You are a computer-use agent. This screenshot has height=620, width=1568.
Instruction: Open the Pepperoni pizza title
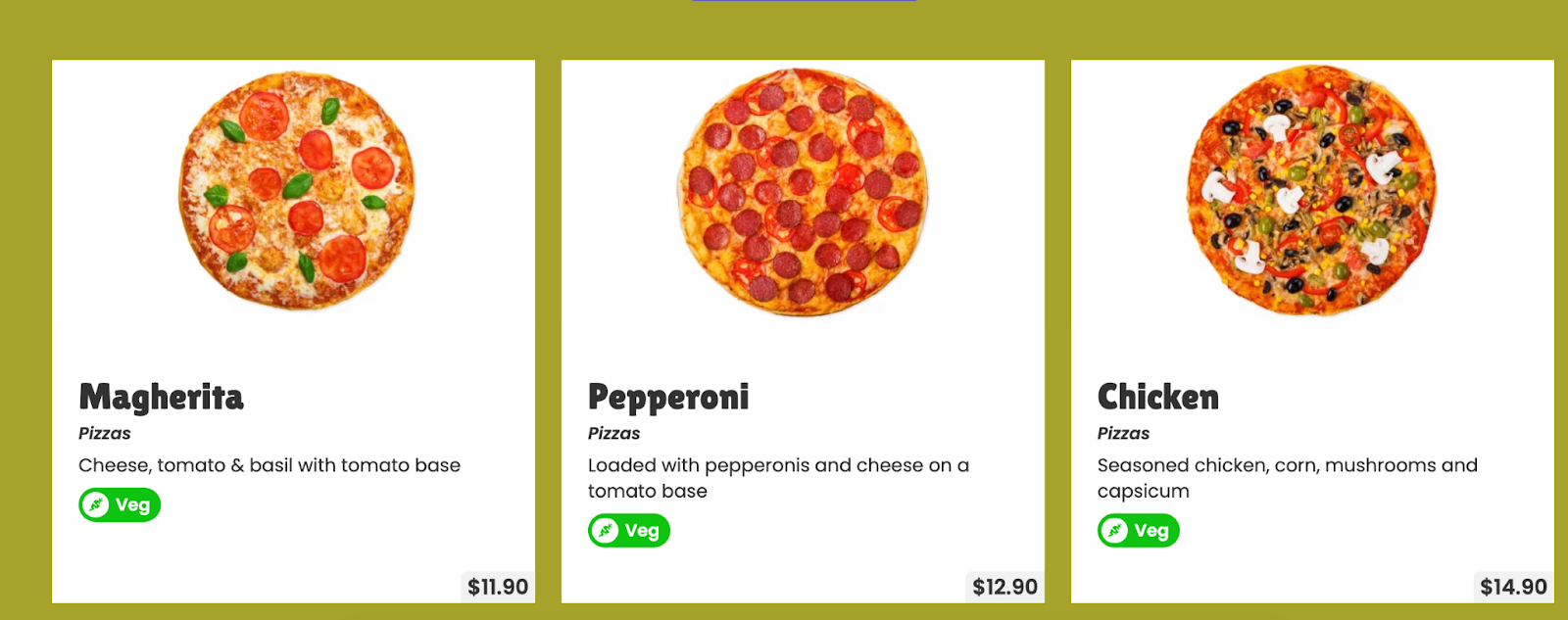coord(668,397)
